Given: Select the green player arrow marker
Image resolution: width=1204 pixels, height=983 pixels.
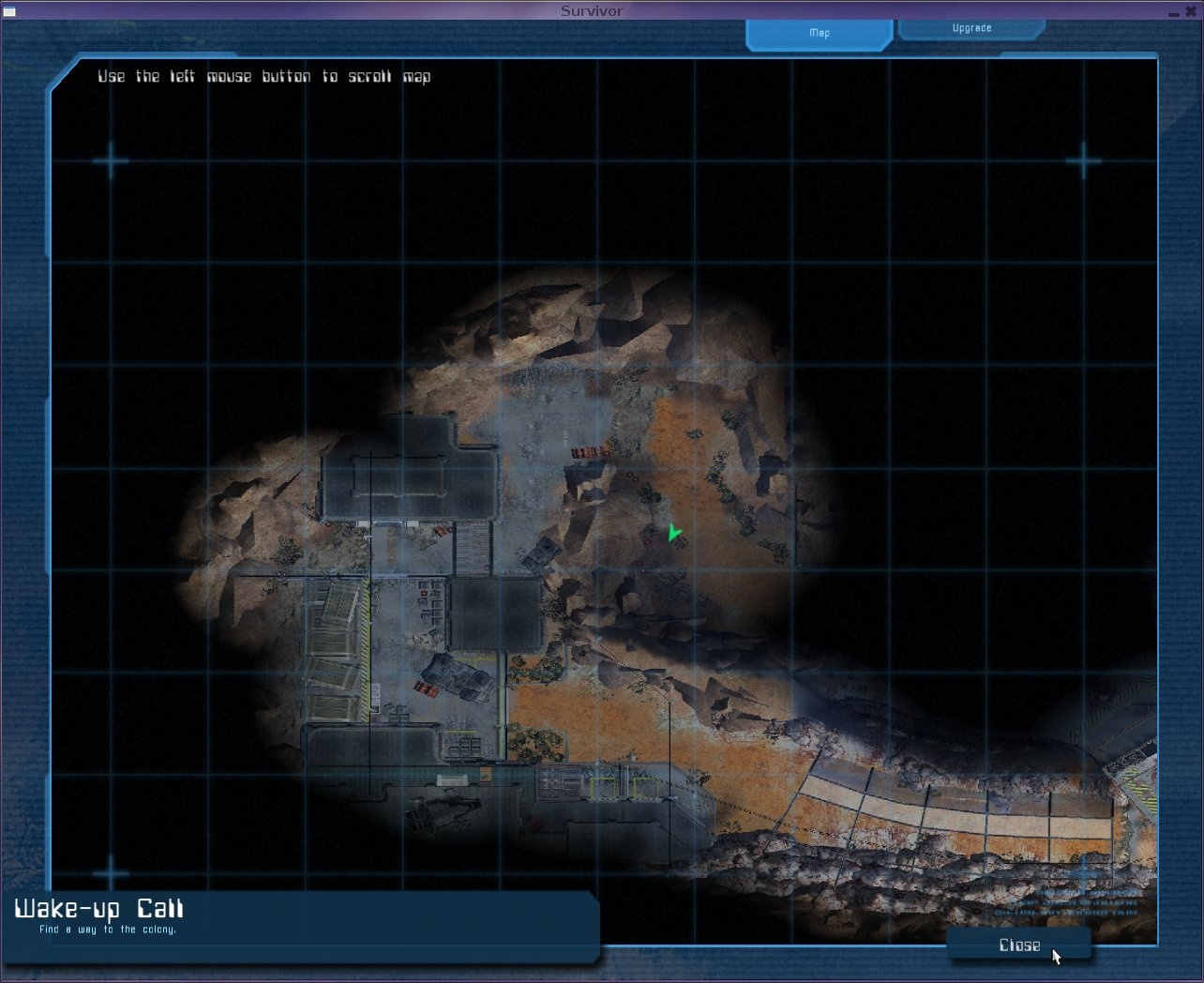Looking at the screenshot, I should click(x=673, y=534).
